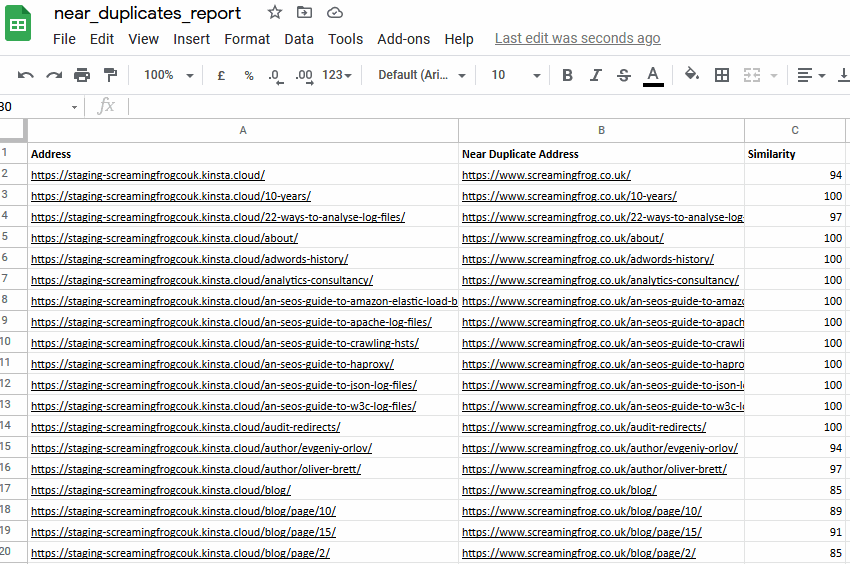Open the Default (Arial) font dropdown

coord(422,75)
